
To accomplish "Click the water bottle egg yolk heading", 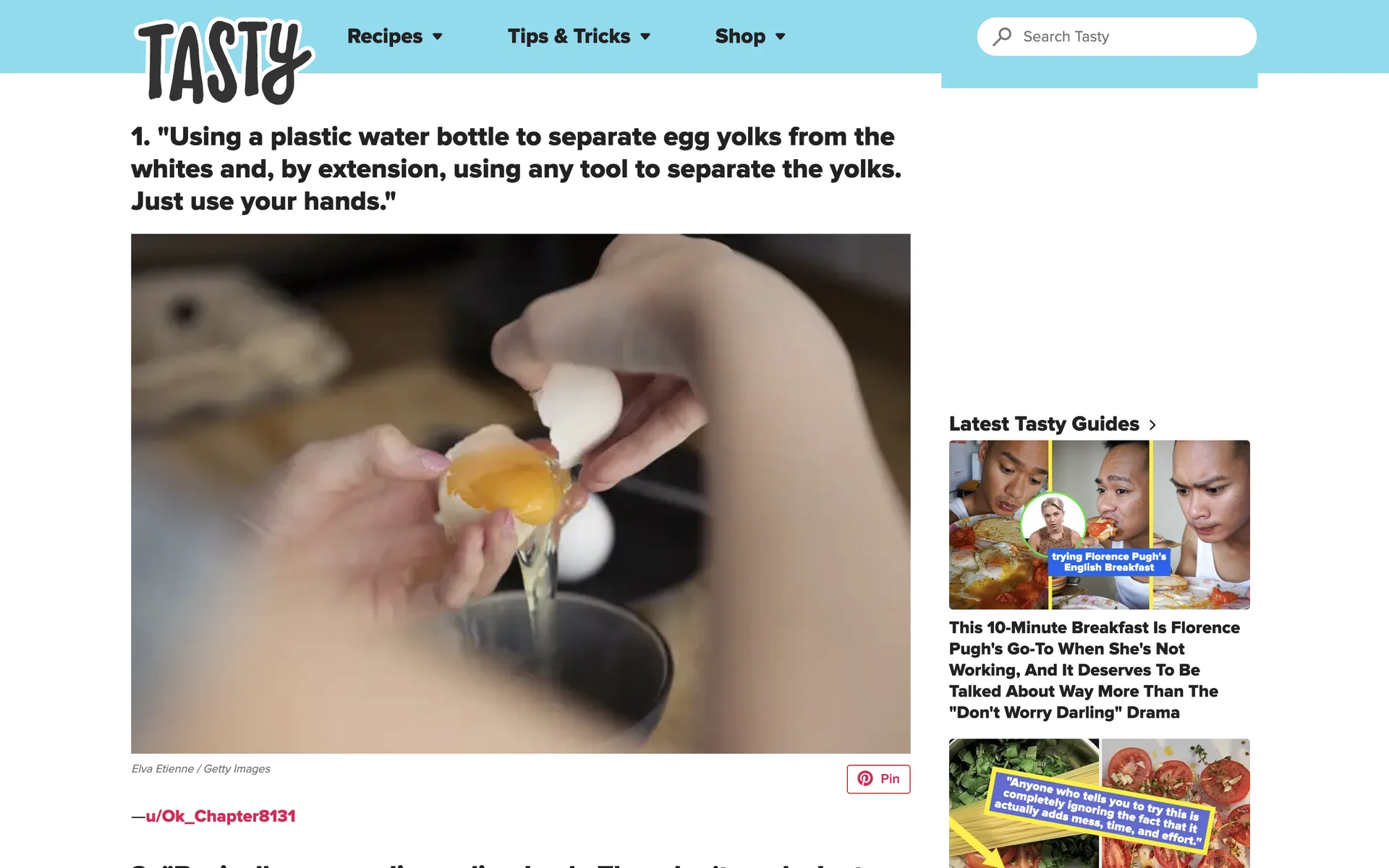I will [x=517, y=169].
